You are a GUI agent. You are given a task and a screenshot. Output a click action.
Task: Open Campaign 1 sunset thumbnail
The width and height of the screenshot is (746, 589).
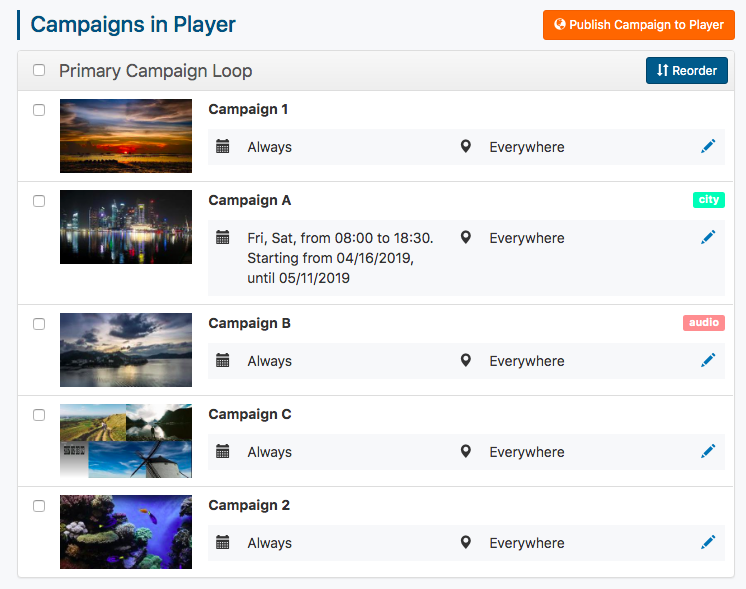126,136
